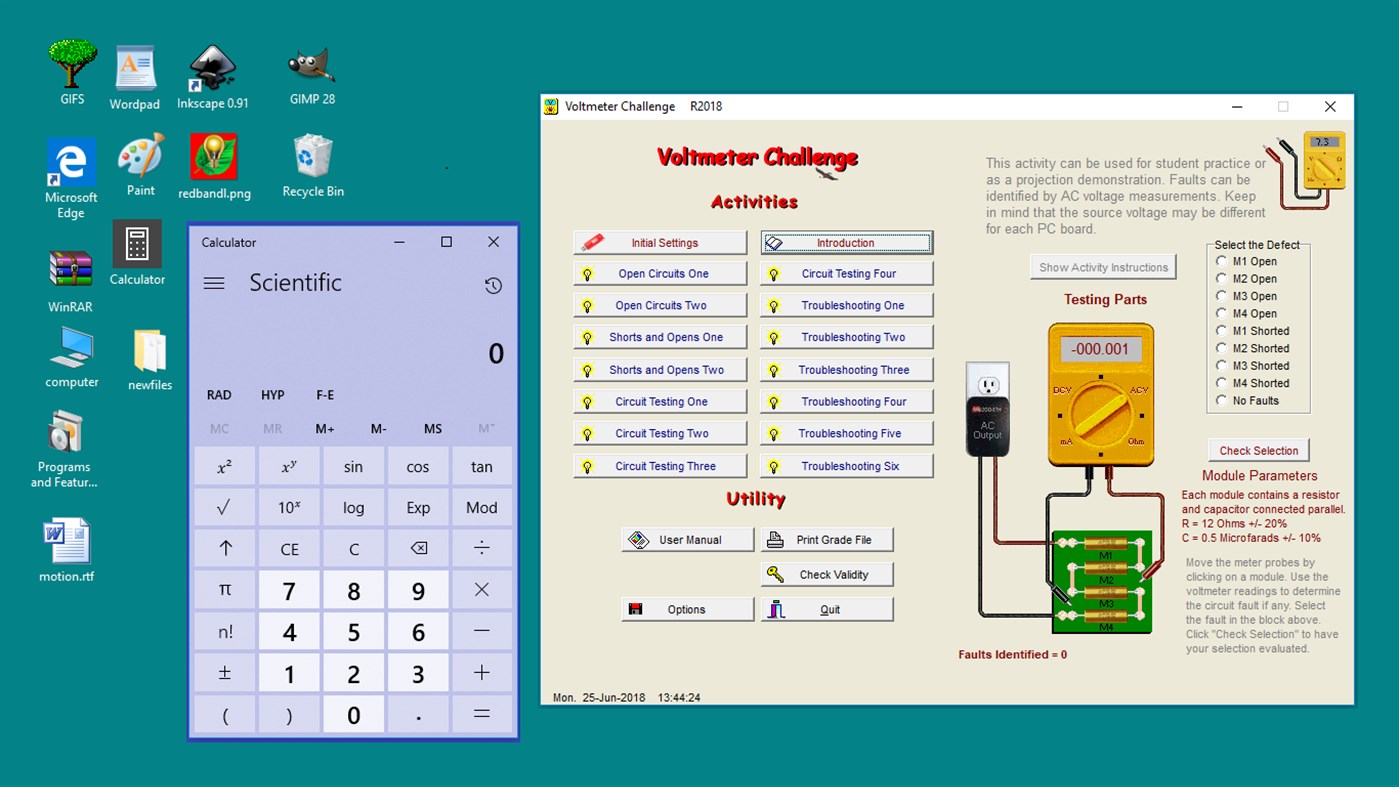Viewport: 1399px width, 787px height.
Task: Open the Calculator navigation menu
Action: tap(213, 283)
